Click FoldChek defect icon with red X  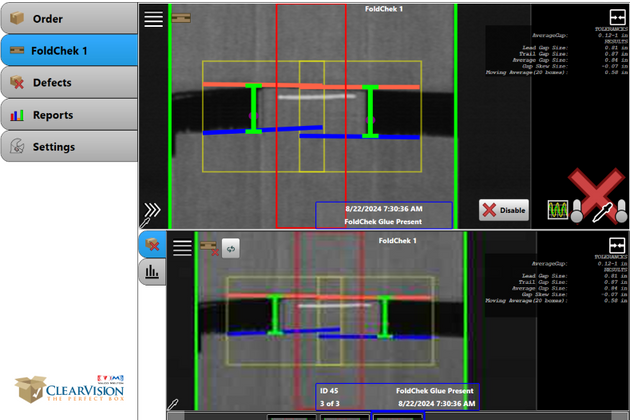[209, 248]
